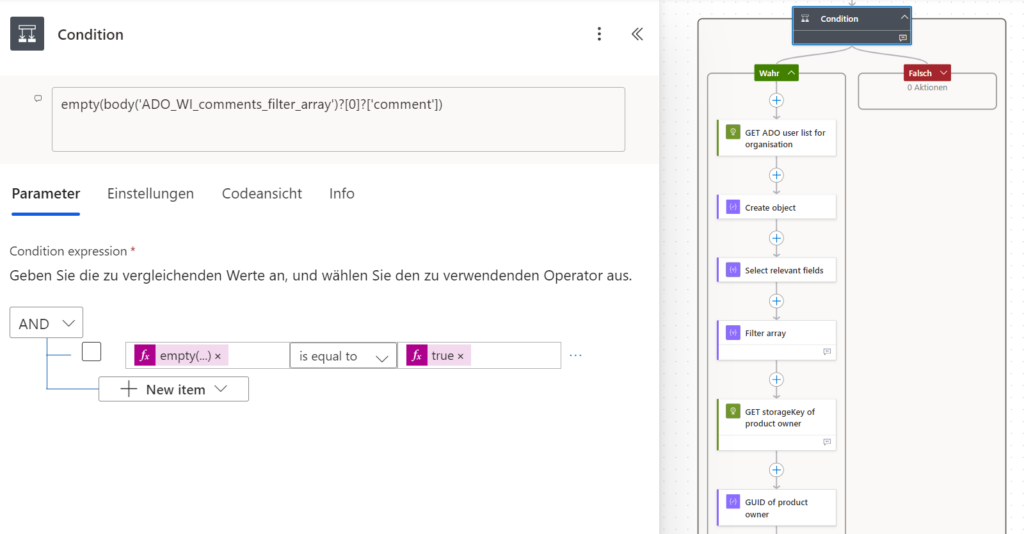Select GET storageKey of product owner card
This screenshot has height=534, width=1024.
776,424
